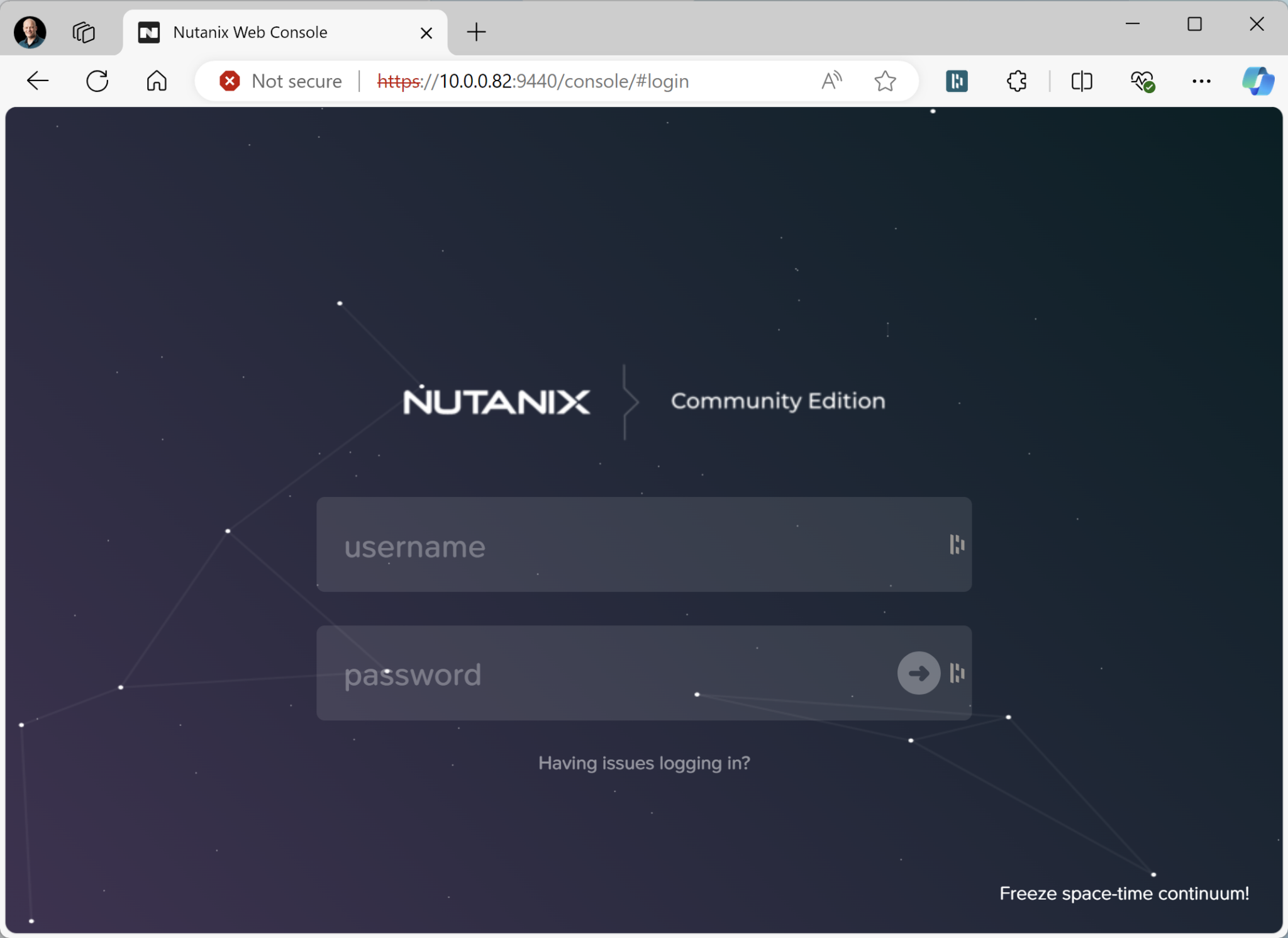
Task: Open the Copilot sidebar
Action: [x=1258, y=81]
